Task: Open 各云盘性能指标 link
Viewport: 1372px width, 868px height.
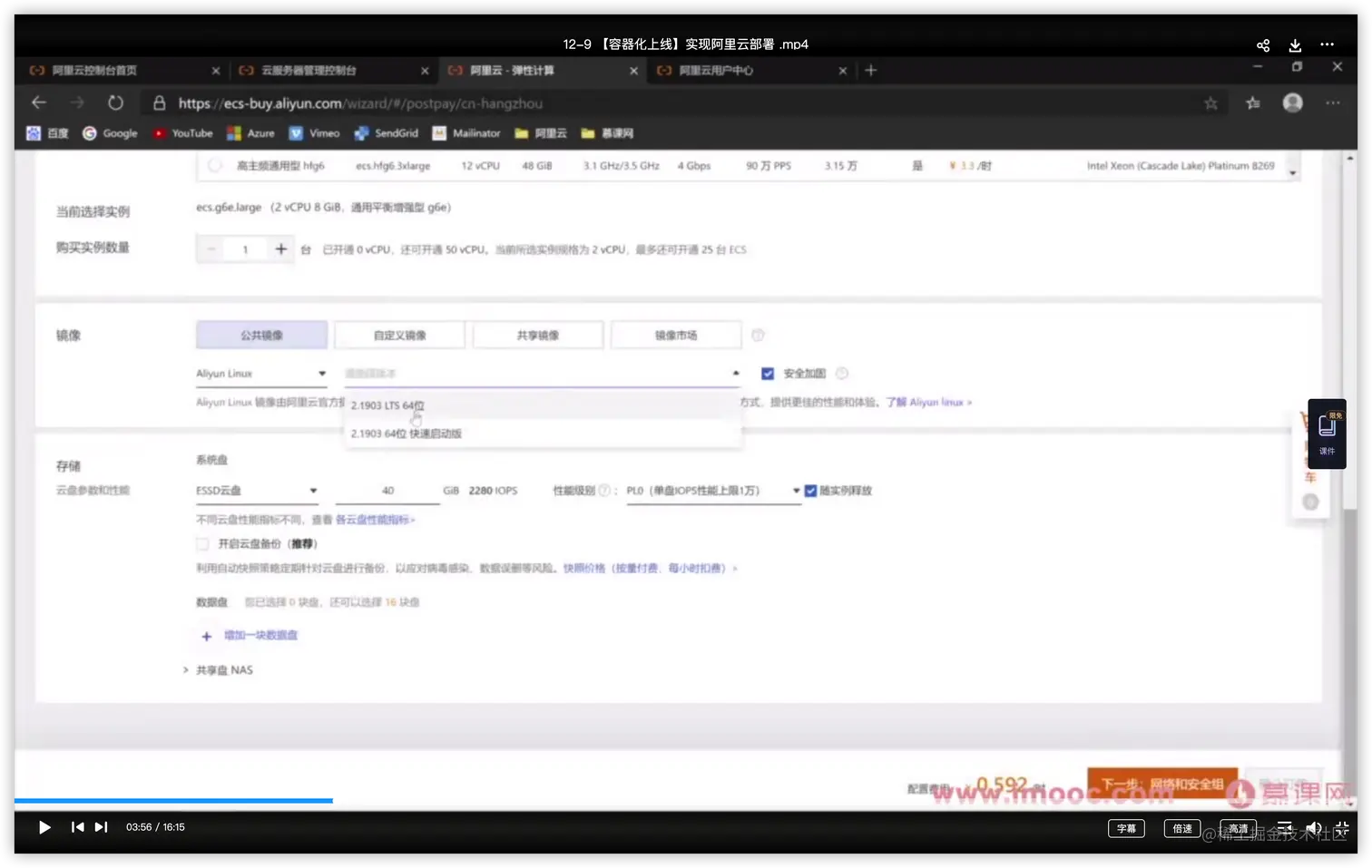Action: click(x=375, y=520)
